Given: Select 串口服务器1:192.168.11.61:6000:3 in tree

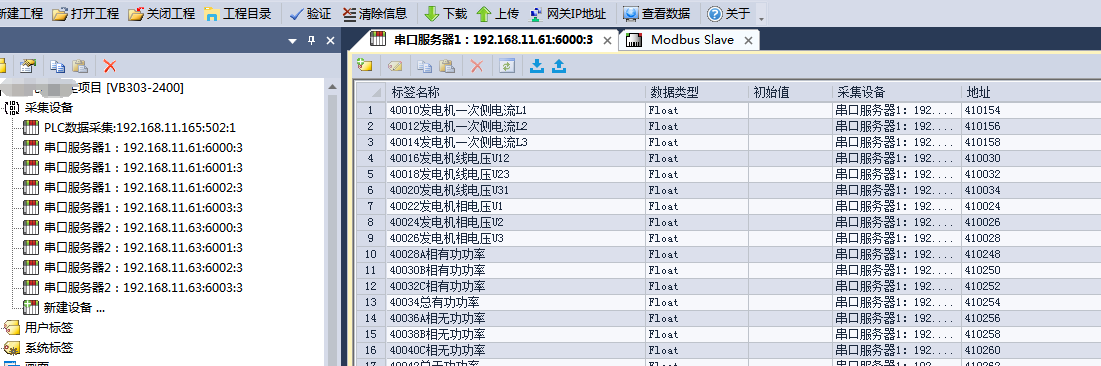Looking at the screenshot, I should click(143, 148).
